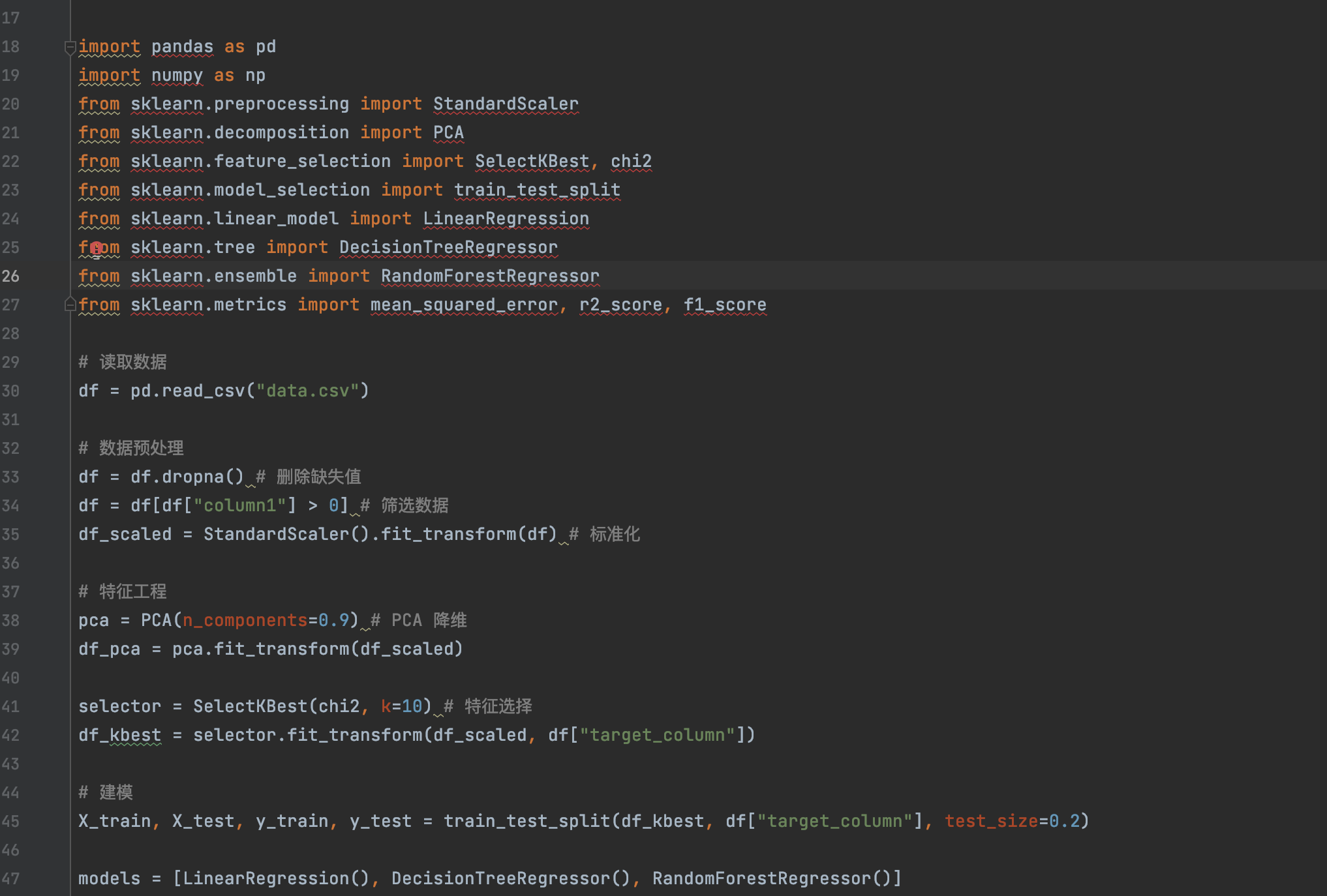The image size is (1327, 896).
Task: Click line number 45 in the gutter
Action: 10,822
